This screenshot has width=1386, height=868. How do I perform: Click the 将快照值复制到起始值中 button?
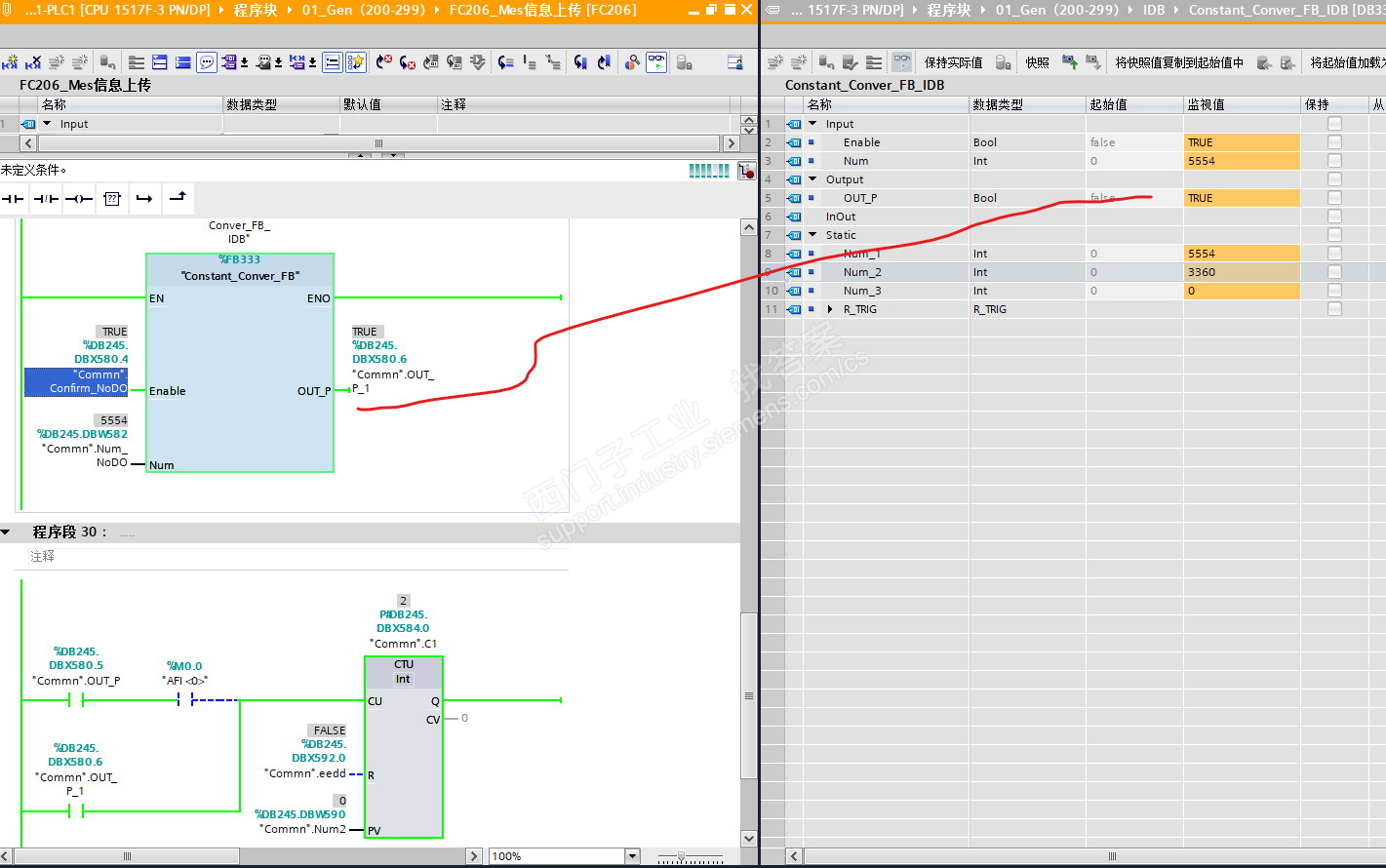(1179, 62)
